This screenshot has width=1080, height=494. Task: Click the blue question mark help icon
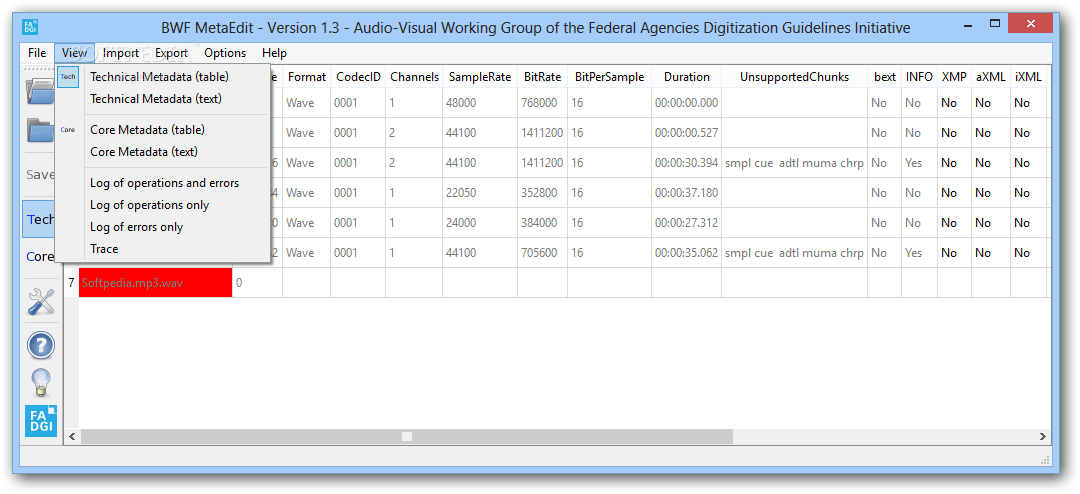click(x=41, y=345)
